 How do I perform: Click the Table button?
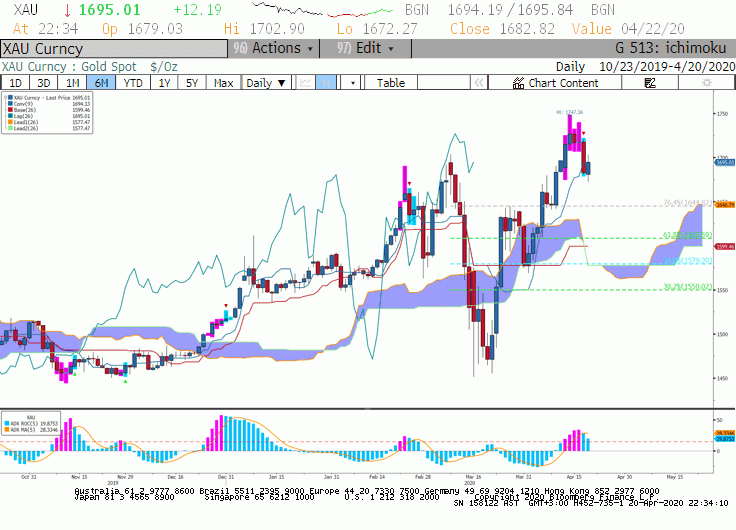(x=391, y=83)
